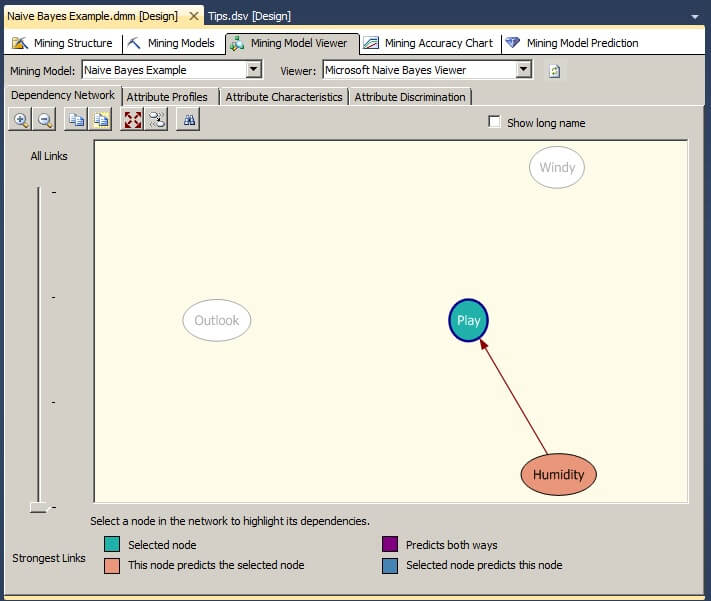Click the refresh viewer content icon
This screenshot has height=601, width=711.
(554, 71)
